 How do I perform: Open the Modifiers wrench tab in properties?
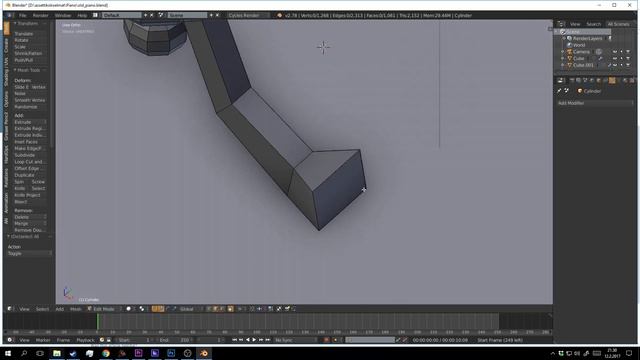coord(612,80)
